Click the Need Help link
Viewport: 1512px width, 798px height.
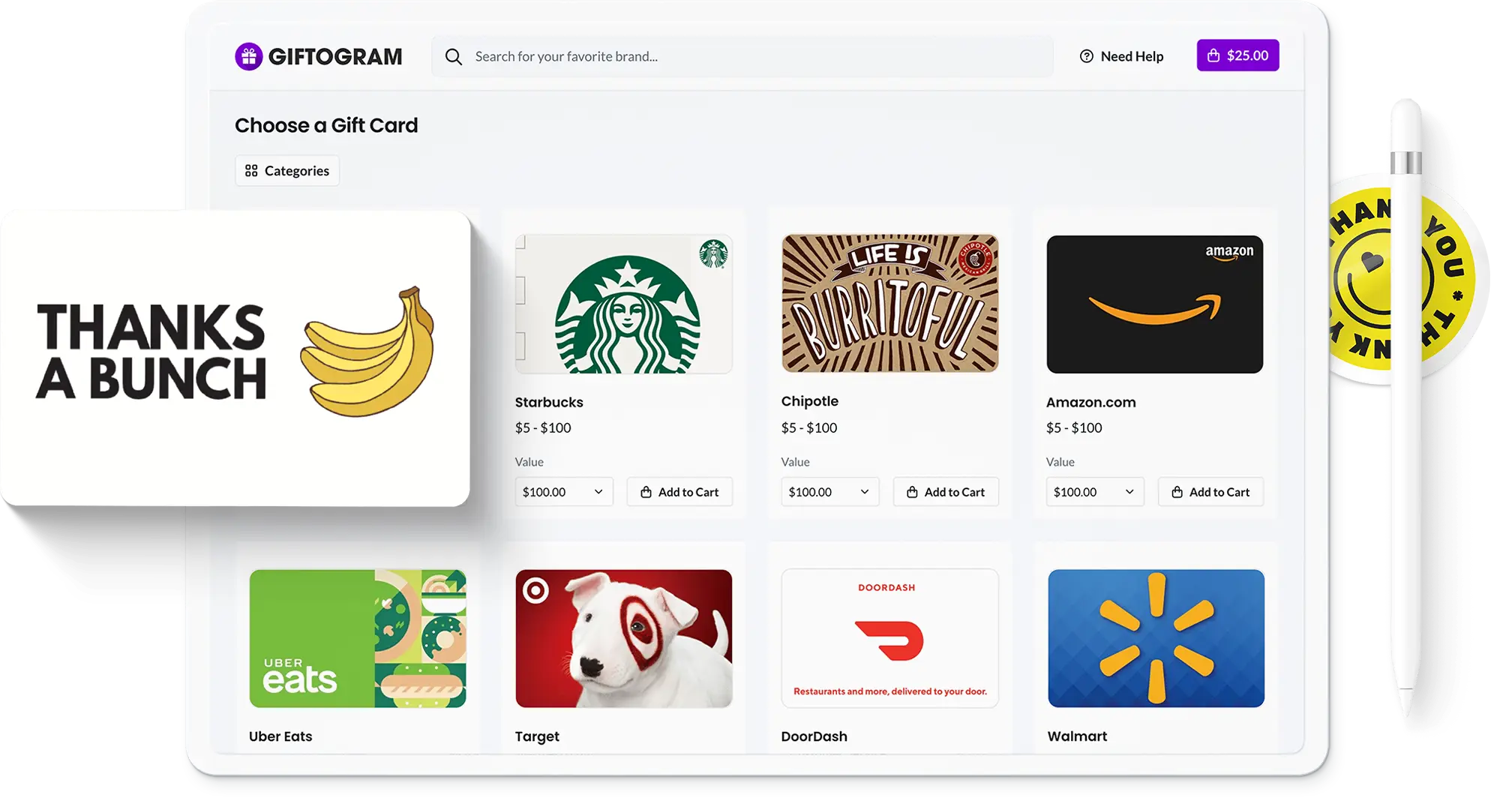click(x=1121, y=56)
